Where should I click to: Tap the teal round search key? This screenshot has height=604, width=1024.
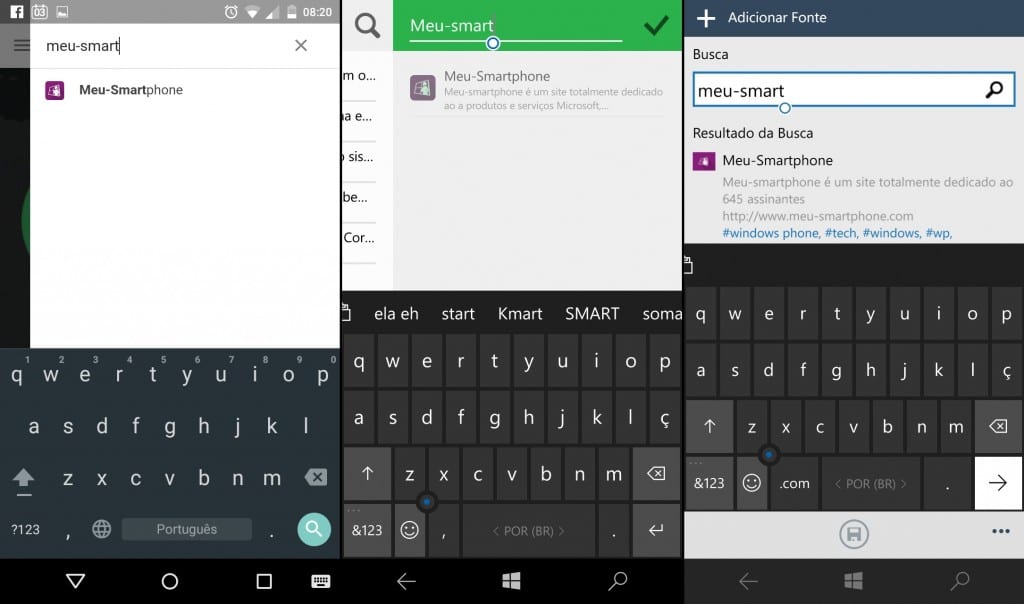314,529
